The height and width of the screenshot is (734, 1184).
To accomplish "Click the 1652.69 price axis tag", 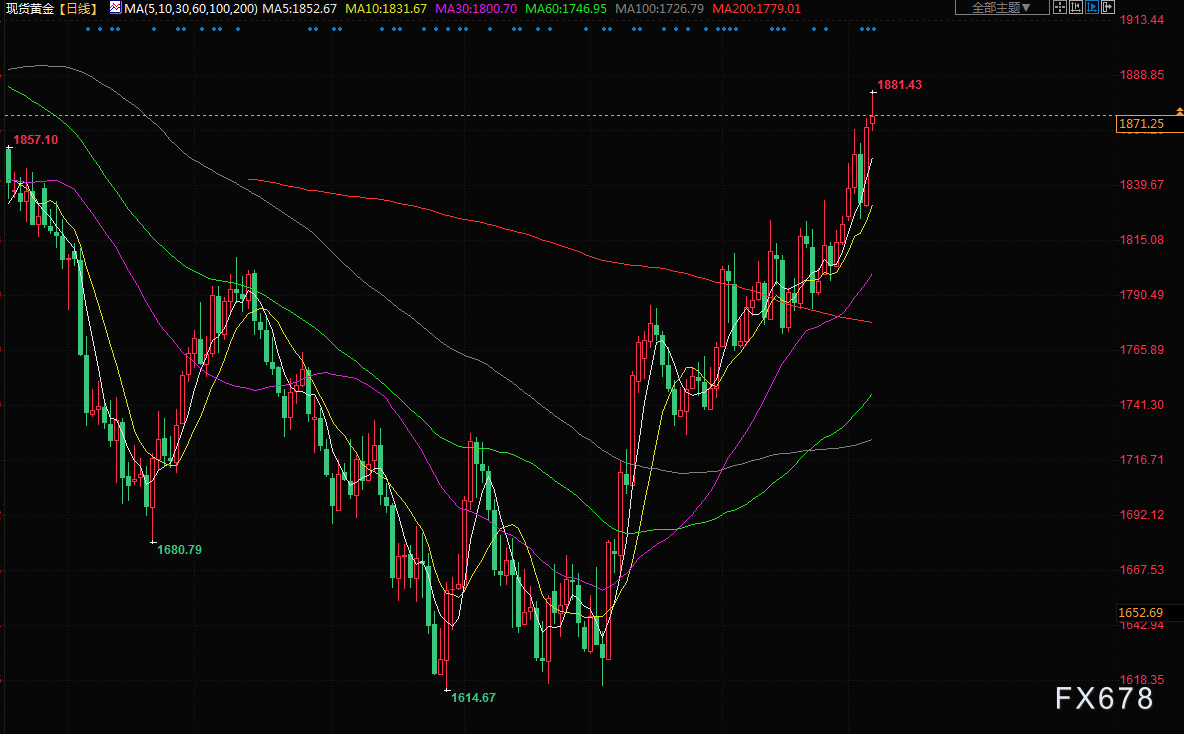I will point(1149,612).
